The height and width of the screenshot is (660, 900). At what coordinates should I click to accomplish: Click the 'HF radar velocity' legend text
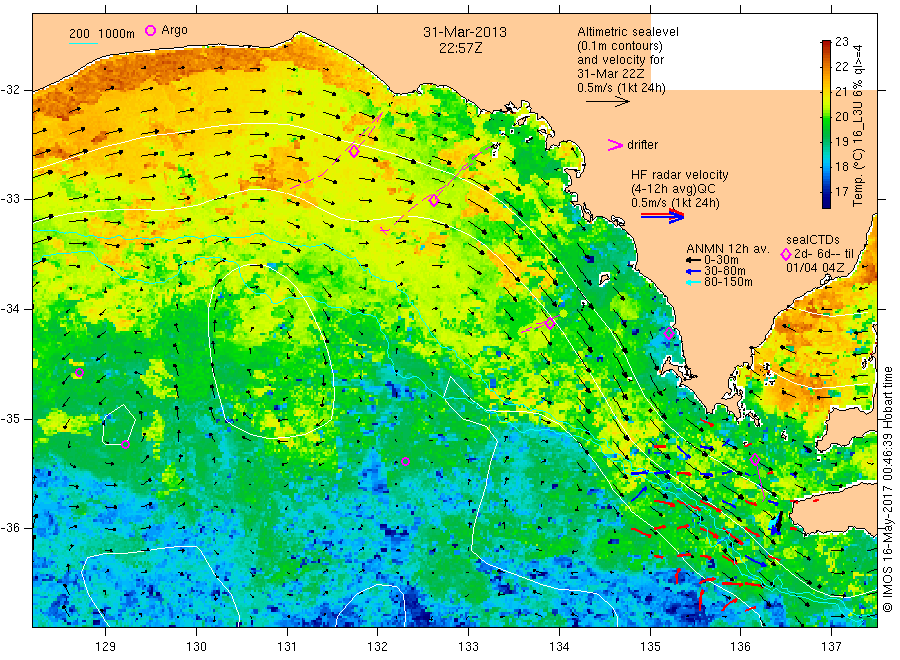(x=680, y=174)
